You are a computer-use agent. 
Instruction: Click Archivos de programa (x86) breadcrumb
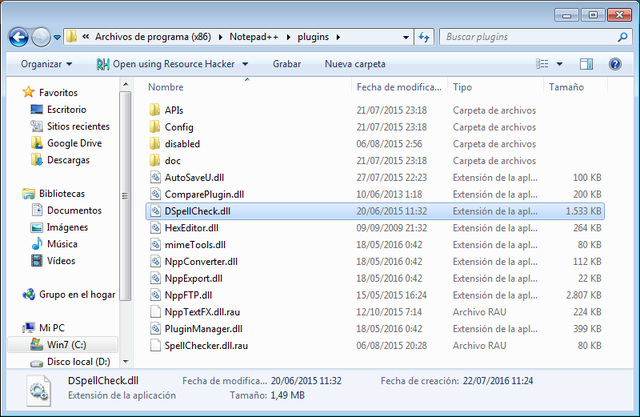pyautogui.click(x=153, y=37)
